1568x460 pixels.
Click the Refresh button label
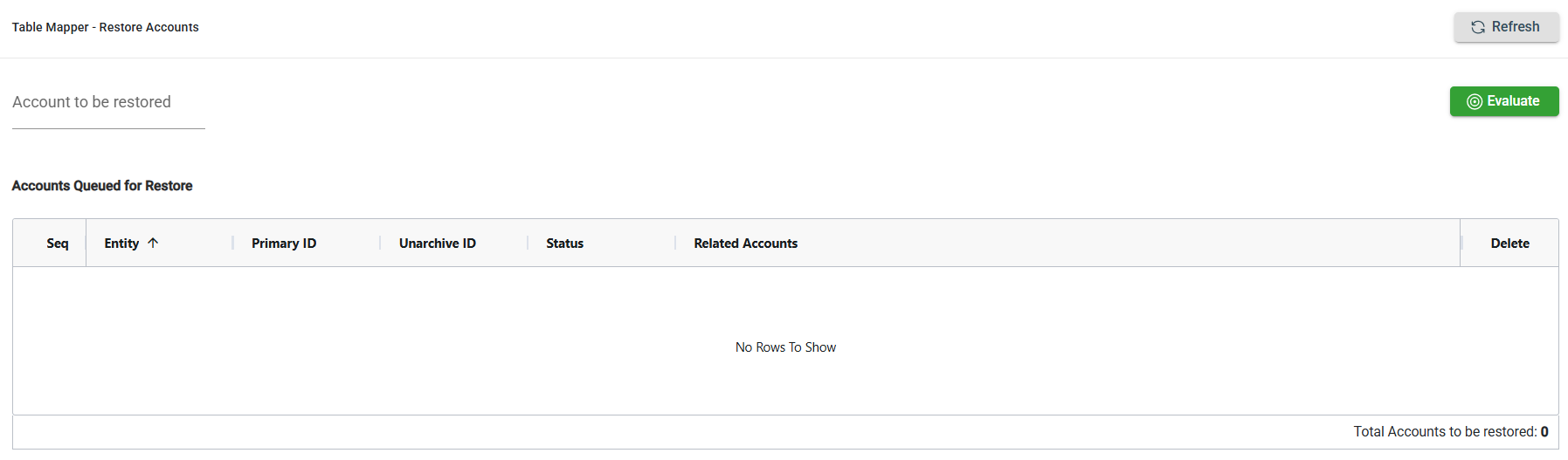pyautogui.click(x=1516, y=27)
